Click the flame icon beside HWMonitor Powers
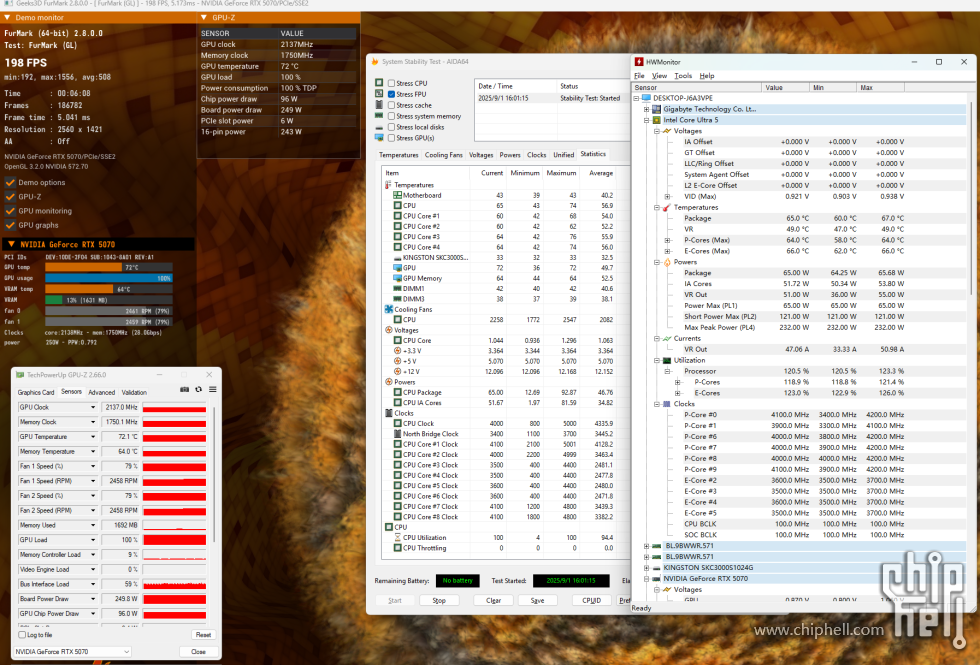Screen dimensions: 980x665 (666, 262)
